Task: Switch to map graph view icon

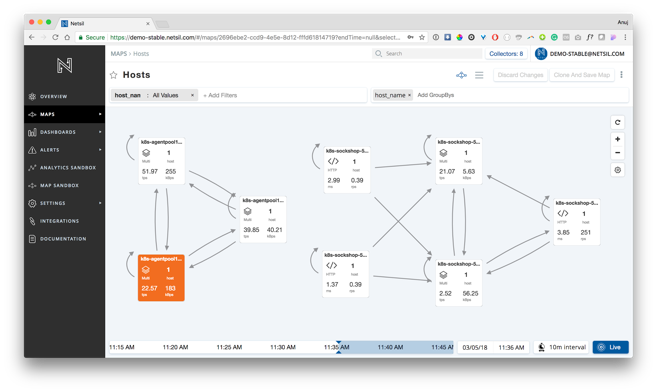Action: click(461, 75)
